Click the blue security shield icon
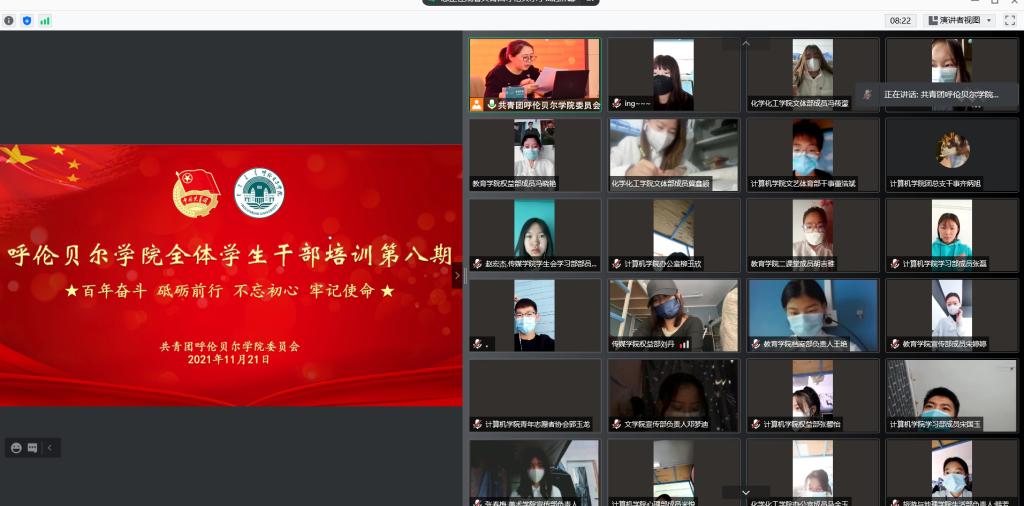Viewport: 1024px width, 506px height. tap(27, 20)
